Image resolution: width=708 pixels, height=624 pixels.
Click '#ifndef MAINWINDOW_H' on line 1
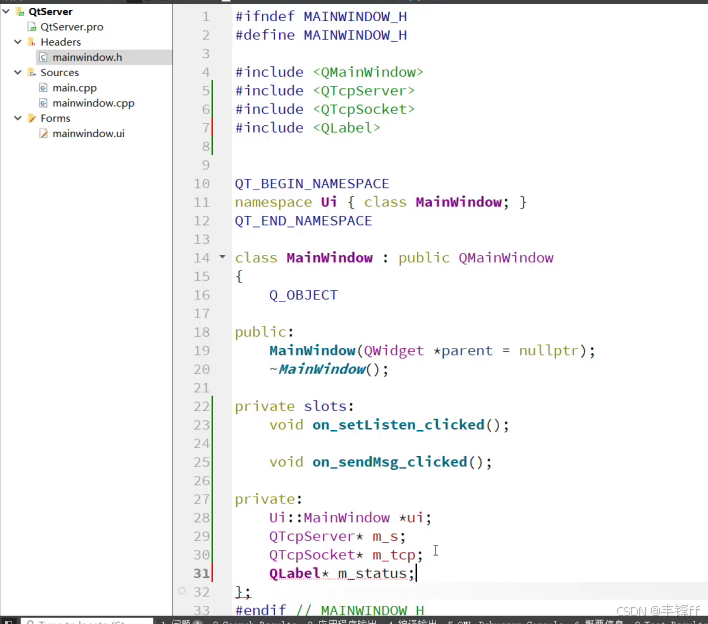pos(321,17)
